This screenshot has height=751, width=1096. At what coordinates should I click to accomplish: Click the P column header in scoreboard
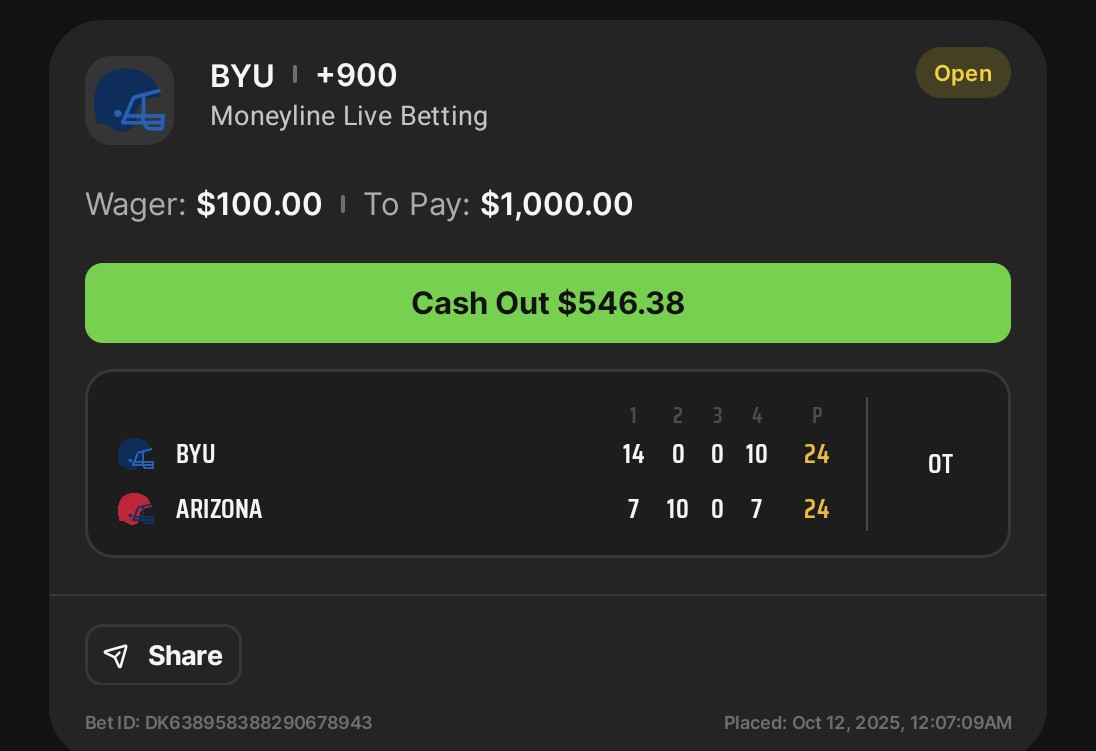(816, 416)
